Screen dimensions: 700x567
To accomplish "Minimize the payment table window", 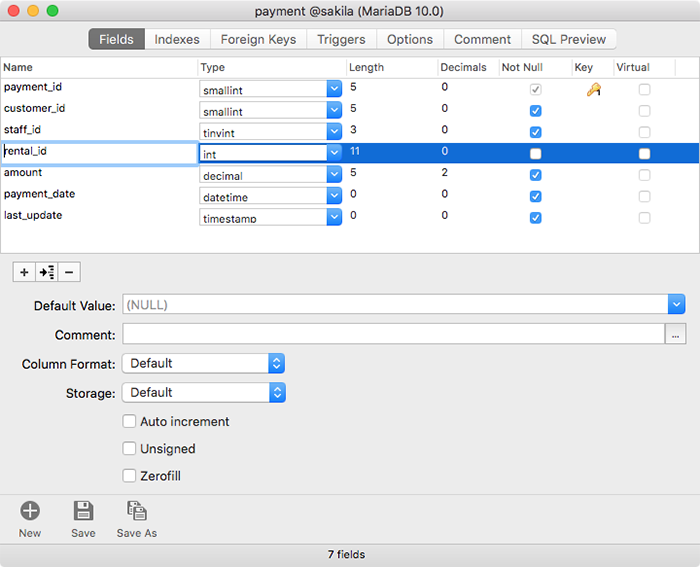I will (x=33, y=11).
